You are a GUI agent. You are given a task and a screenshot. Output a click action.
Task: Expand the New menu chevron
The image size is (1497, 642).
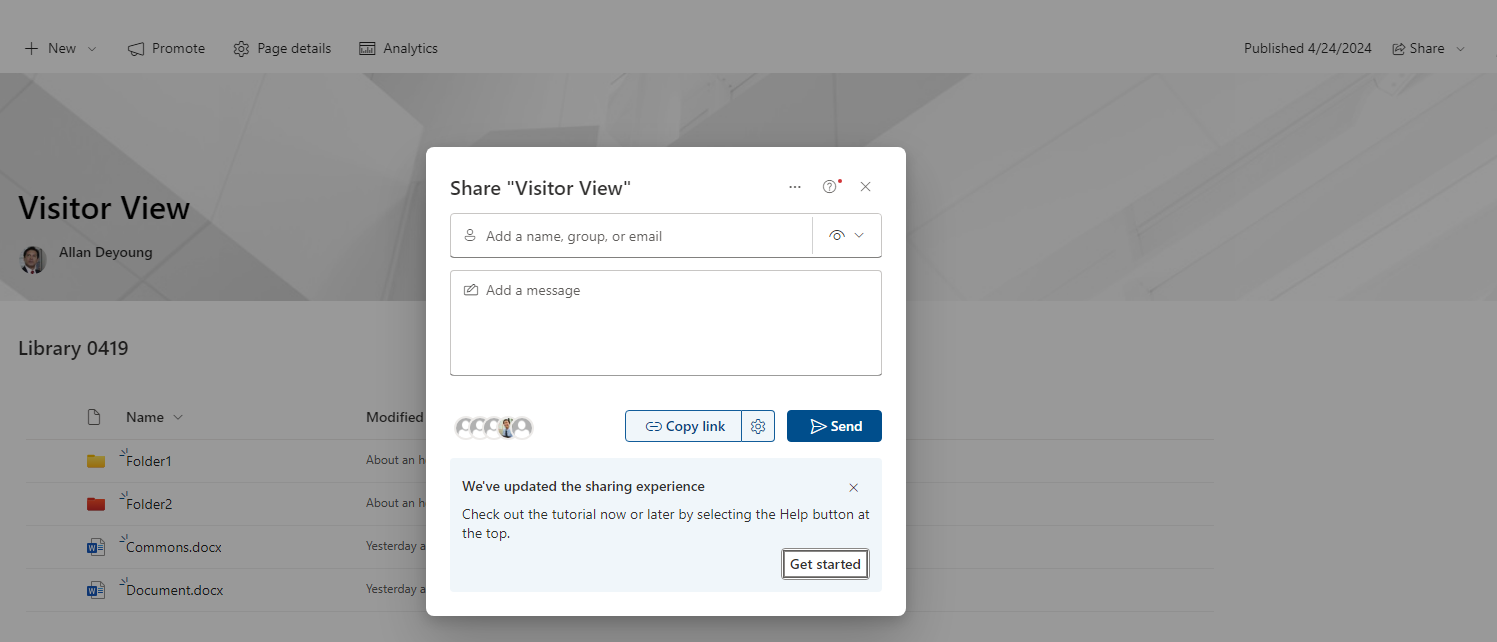coord(93,49)
